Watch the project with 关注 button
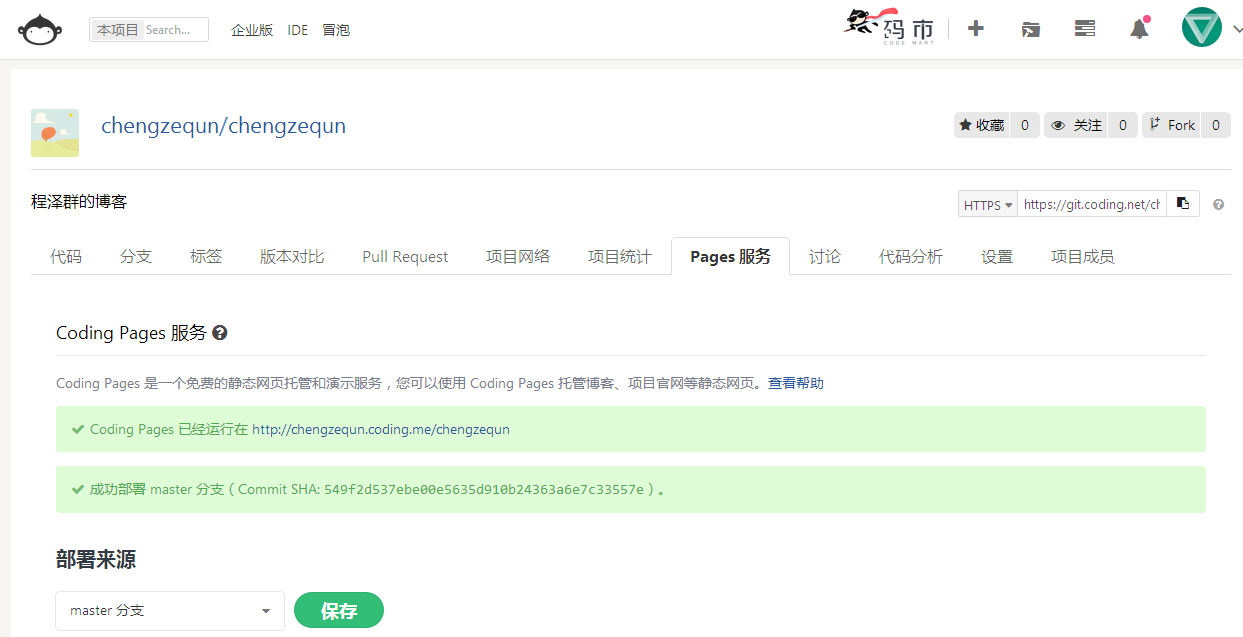This screenshot has width=1243, height=637. (1076, 125)
